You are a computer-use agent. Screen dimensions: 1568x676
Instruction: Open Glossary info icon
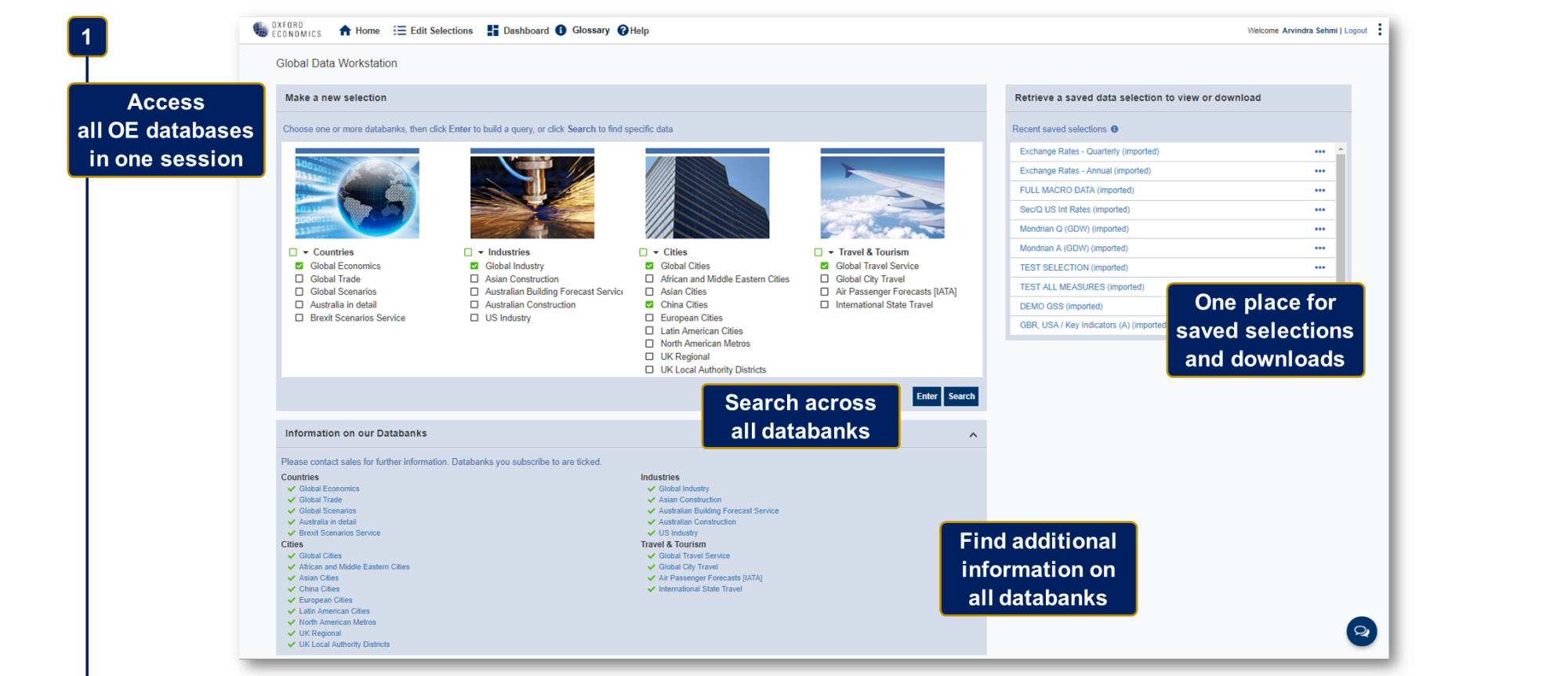[561, 31]
